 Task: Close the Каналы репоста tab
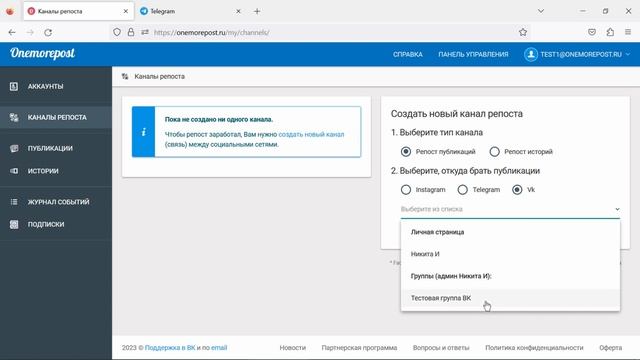pos(126,11)
